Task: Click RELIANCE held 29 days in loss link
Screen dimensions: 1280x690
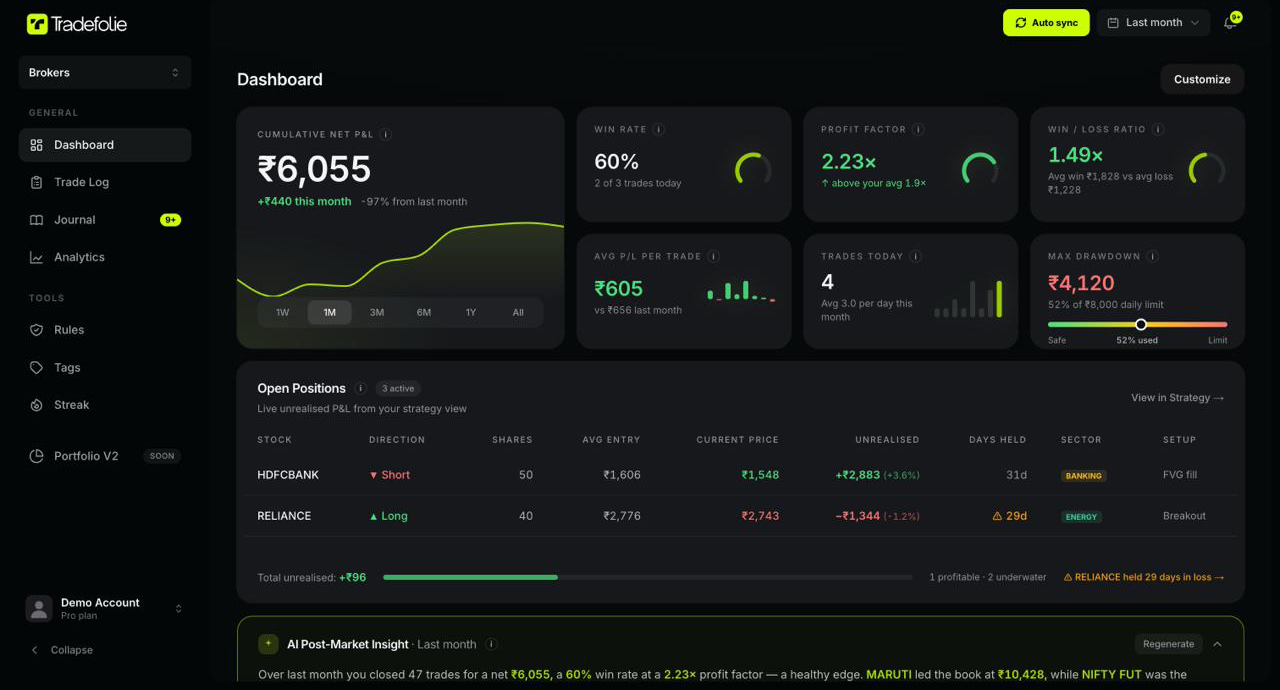Action: pos(1144,577)
